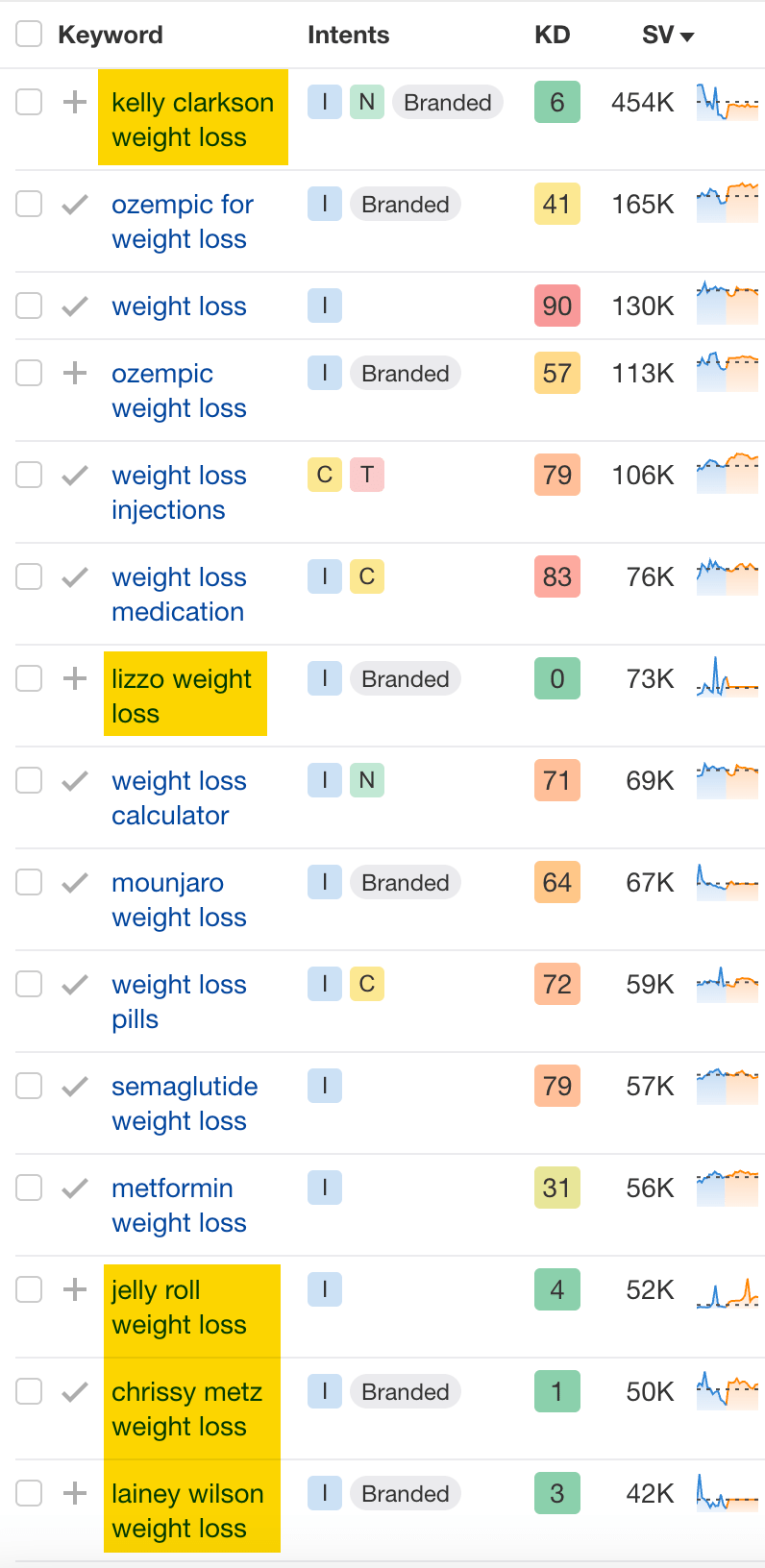Open the trend sparkline for kelly clarkson weight loss
This screenshot has width=765, height=1568.
coord(728,102)
